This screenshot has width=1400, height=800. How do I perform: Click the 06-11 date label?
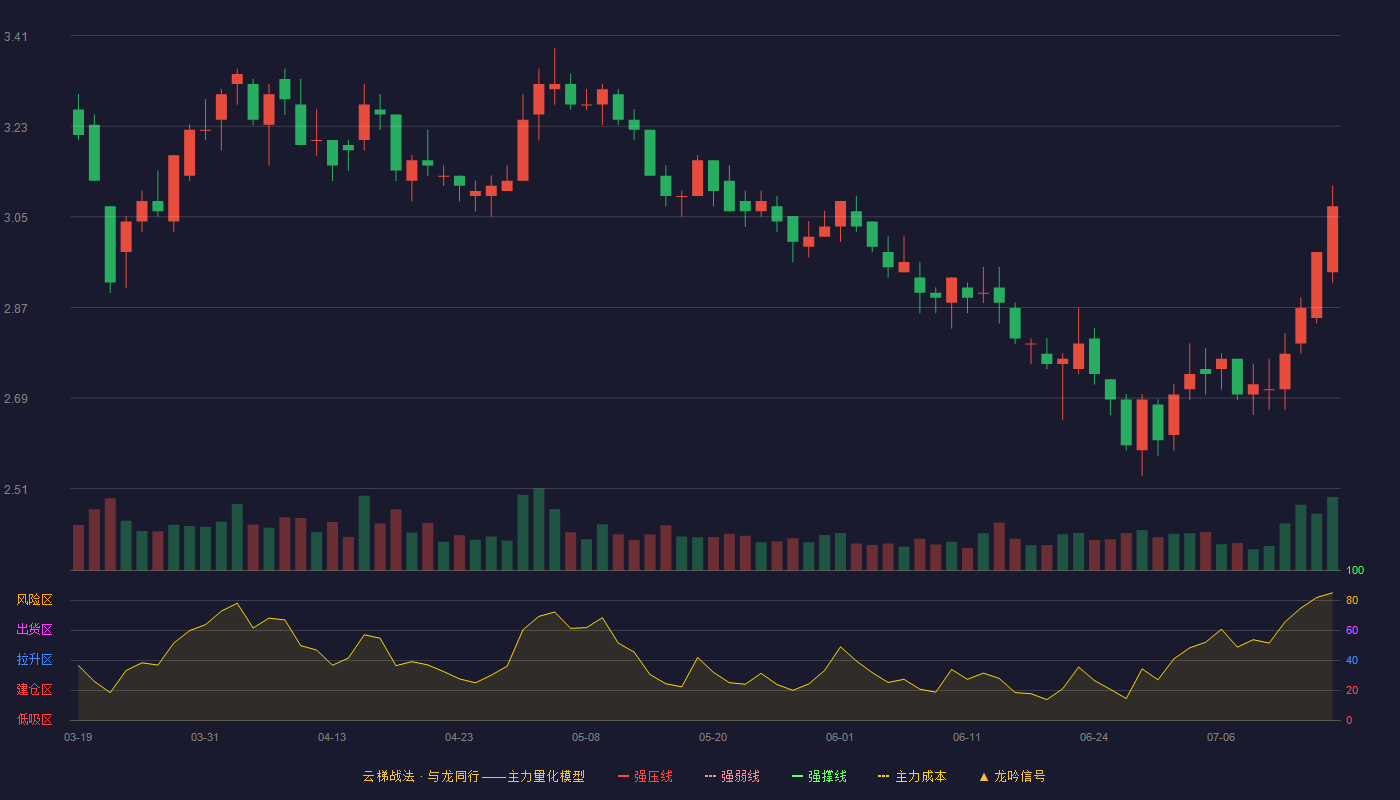967,737
